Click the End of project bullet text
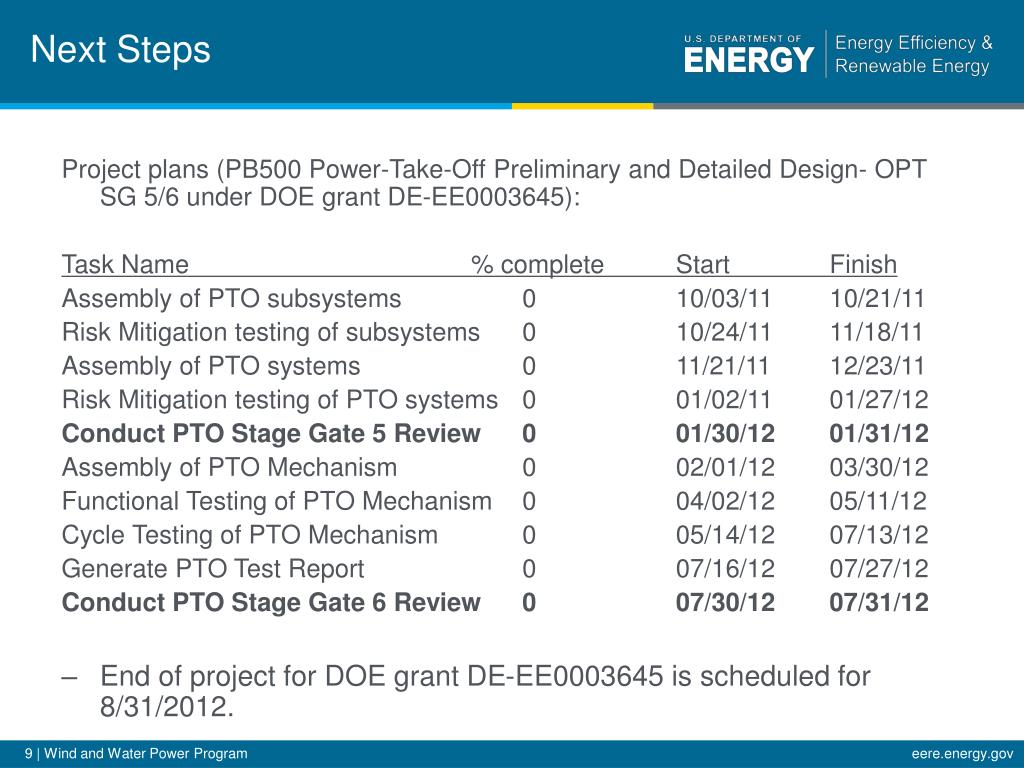1024x768 pixels. click(x=485, y=691)
